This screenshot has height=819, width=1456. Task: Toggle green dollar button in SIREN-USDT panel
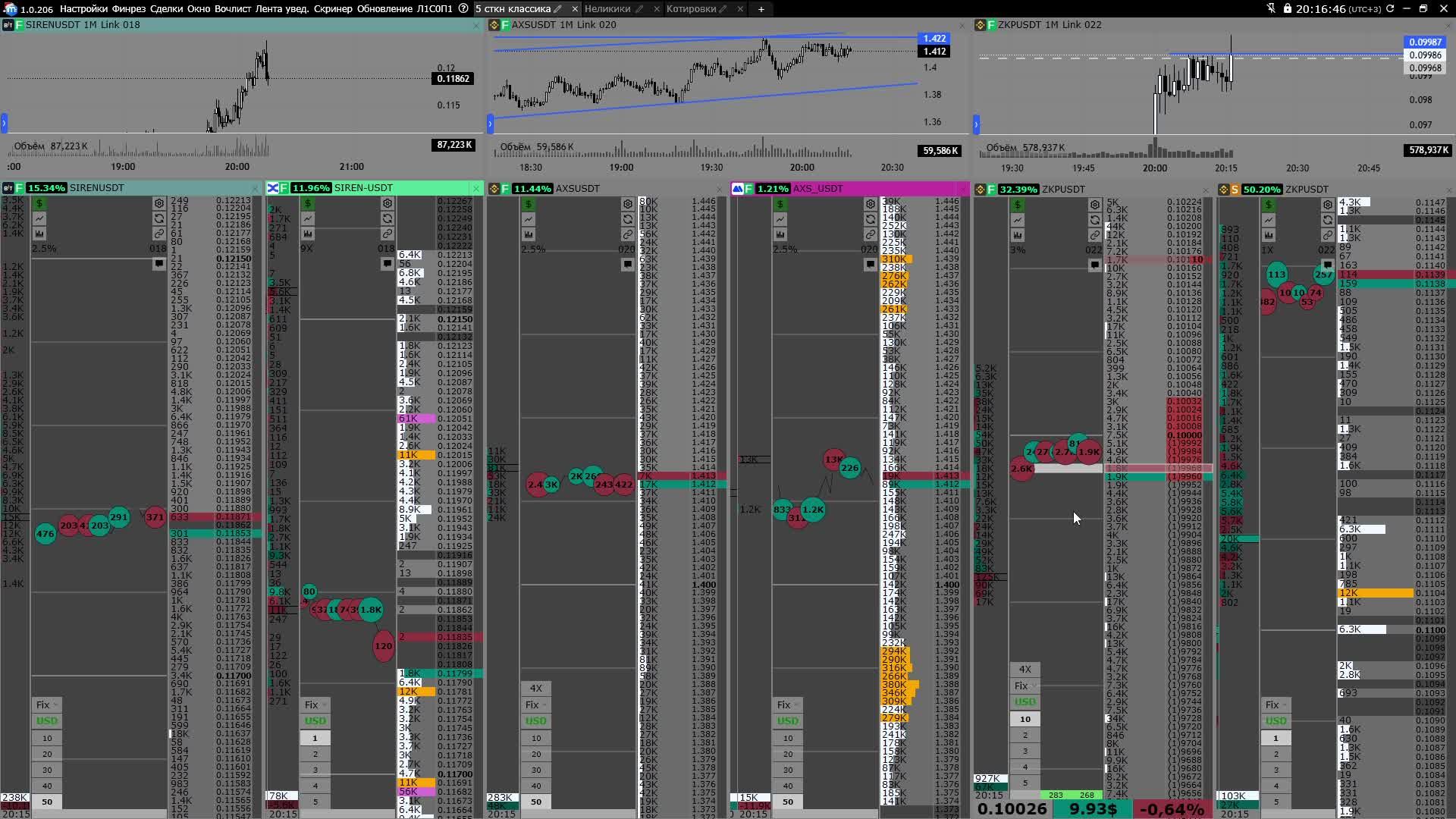(307, 204)
